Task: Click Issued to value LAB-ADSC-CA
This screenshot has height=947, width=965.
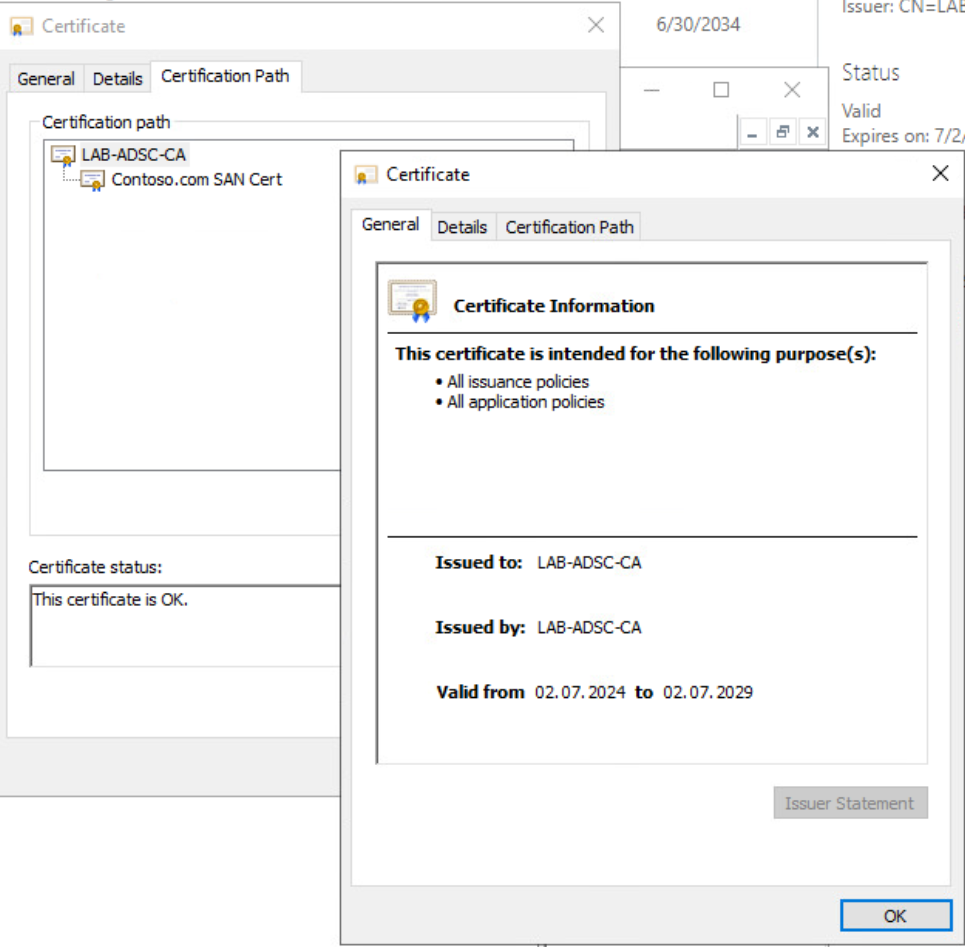Action: pos(589,562)
